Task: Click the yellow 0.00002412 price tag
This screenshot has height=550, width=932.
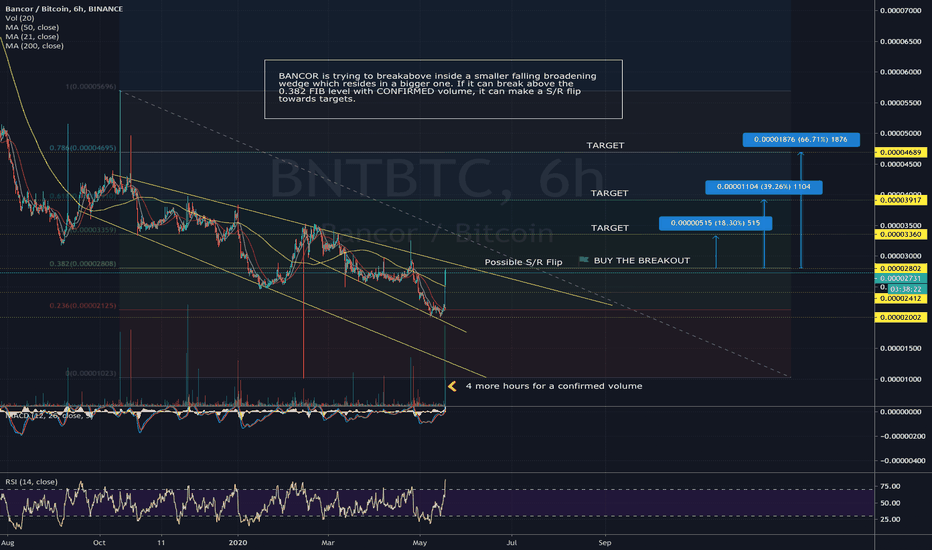Action: click(900, 298)
